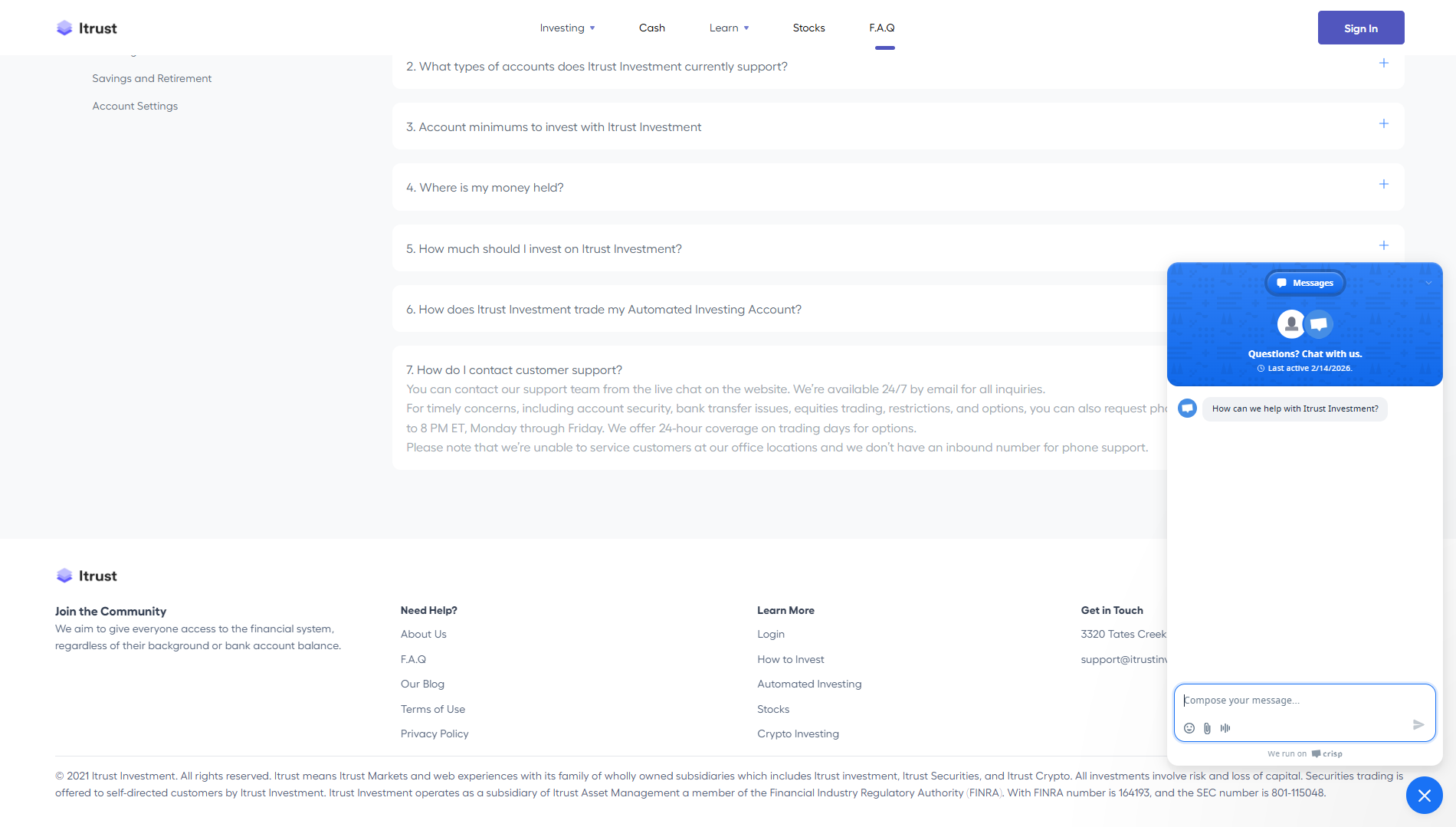This screenshot has width=1456, height=827.
Task: Open Stocks footer link
Action: coord(773,709)
